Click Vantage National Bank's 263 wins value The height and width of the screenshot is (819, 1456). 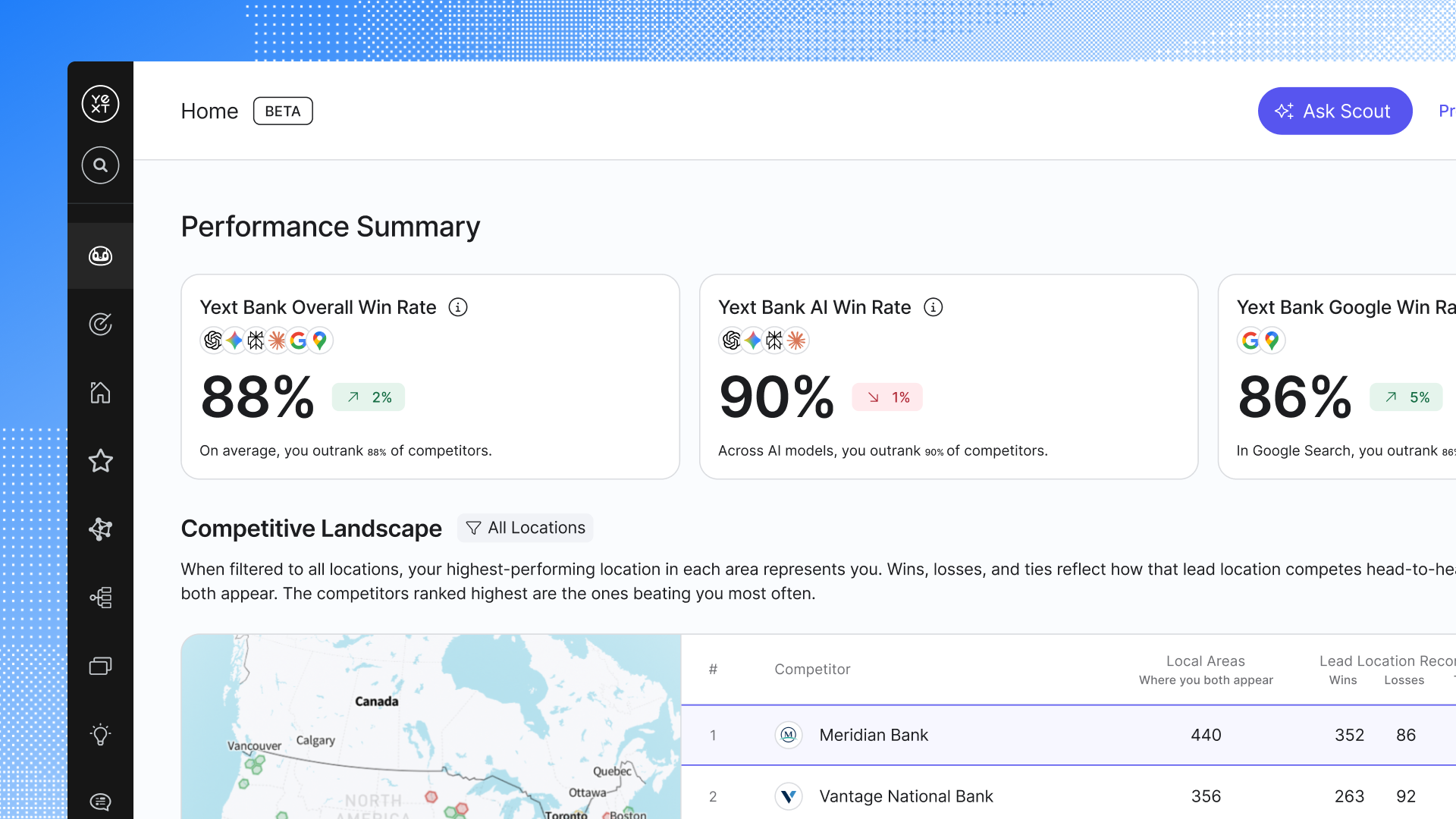coord(1349,796)
